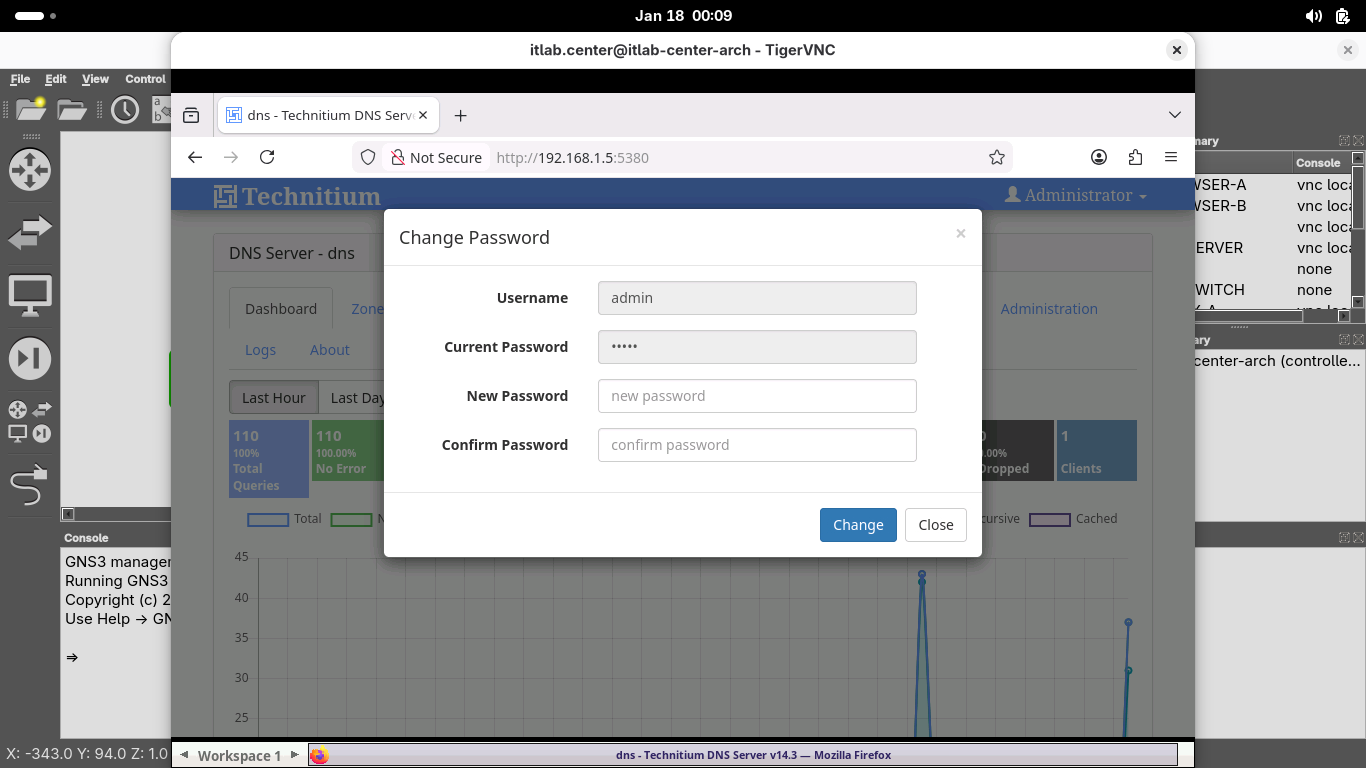Open the Firefox hamburger application menu
Viewport: 1366px width, 768px height.
click(1171, 157)
